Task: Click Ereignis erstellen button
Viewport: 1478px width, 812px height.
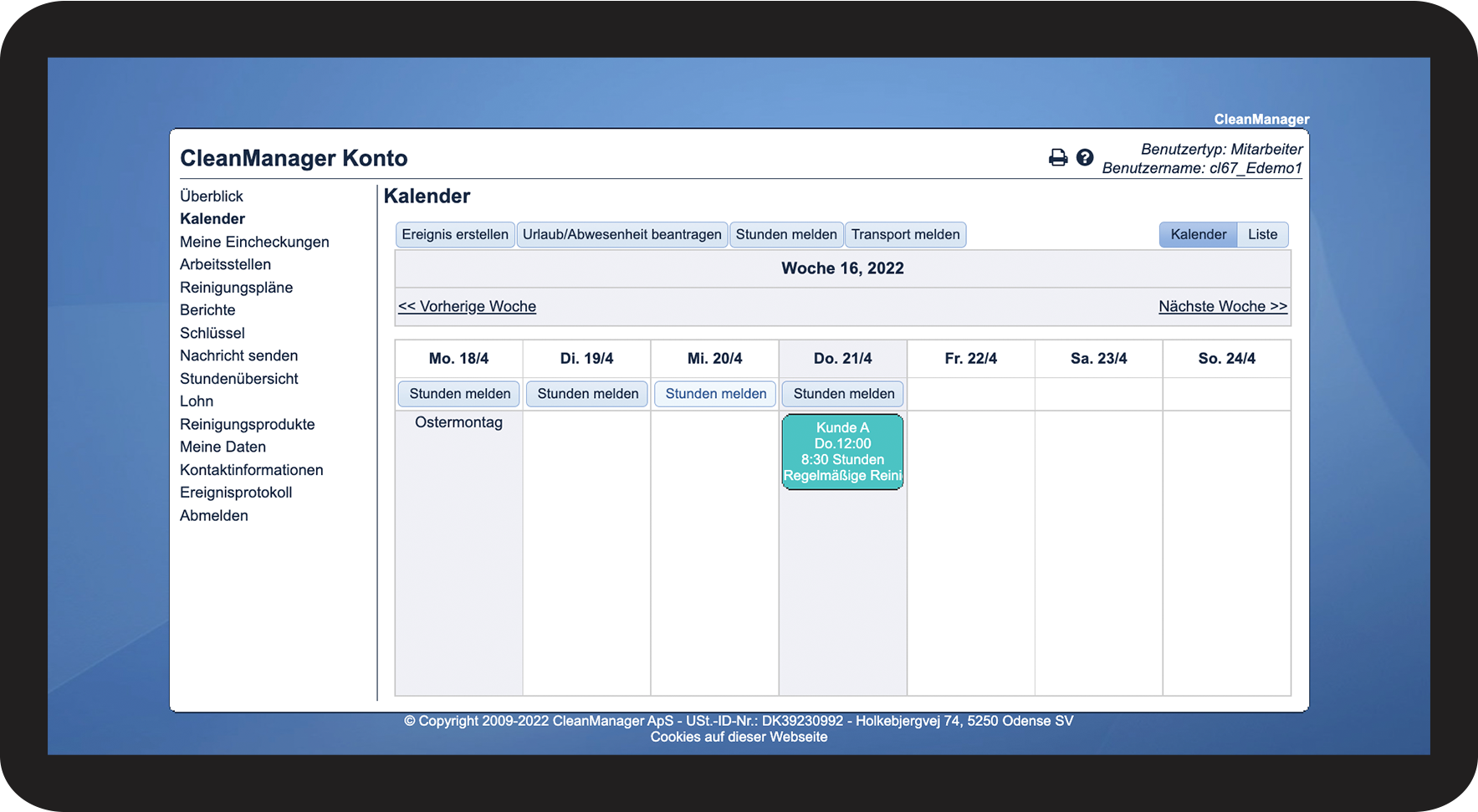Action: coord(455,234)
